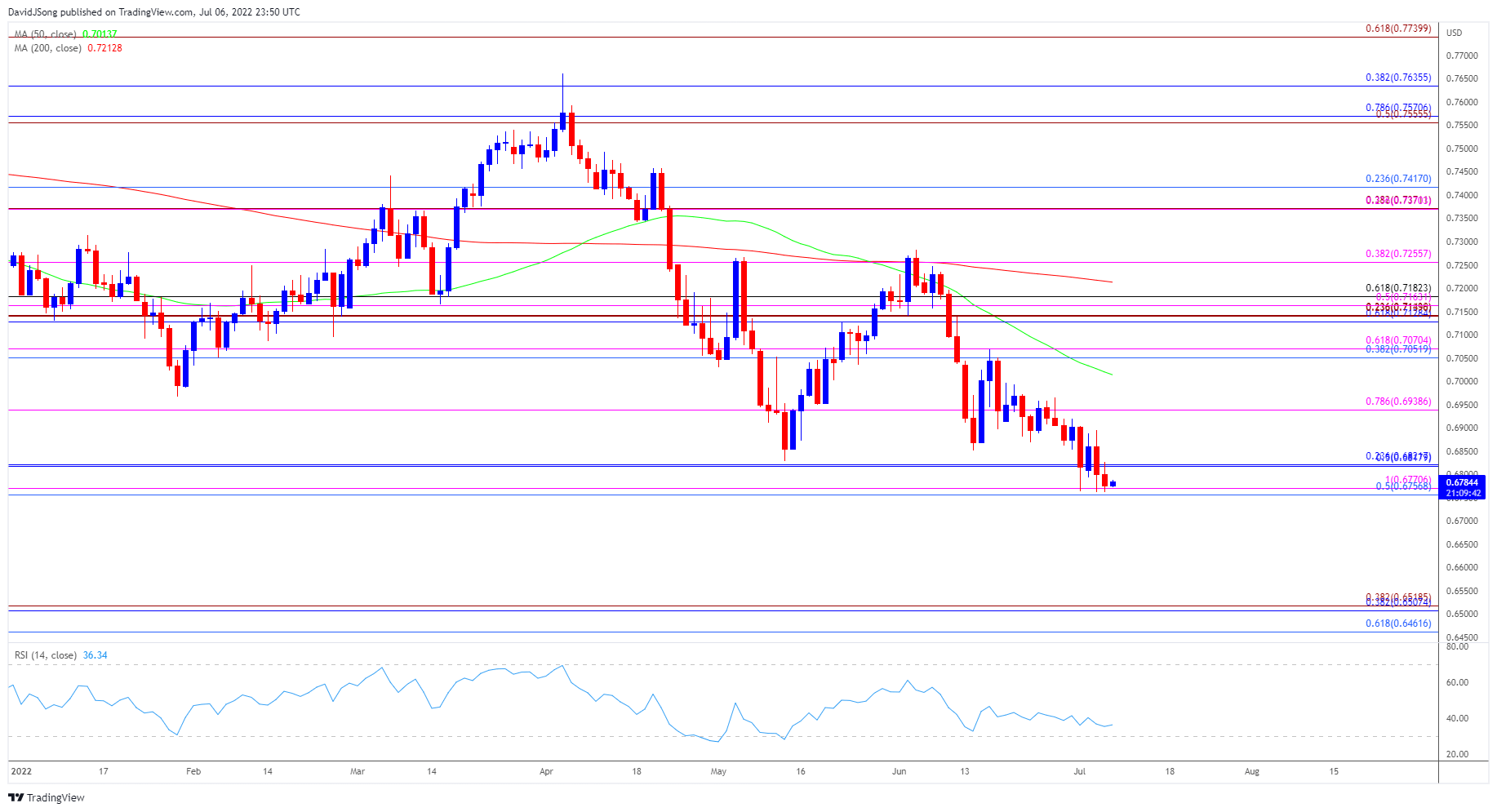This screenshot has width=1497, height=812.
Task: Click the 0.73000 price axis tick
Action: (x=1461, y=242)
